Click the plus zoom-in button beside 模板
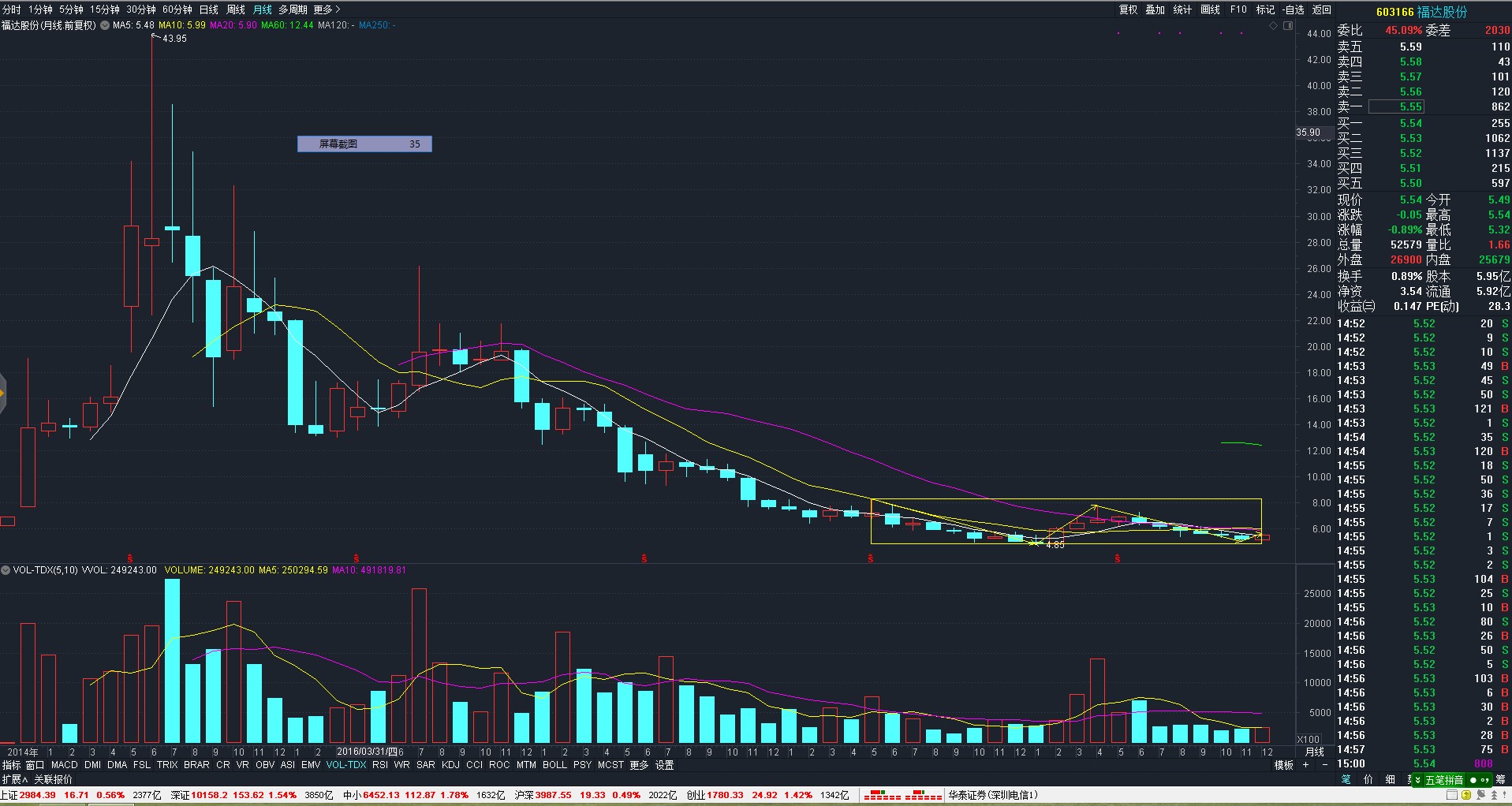 pos(1305,765)
